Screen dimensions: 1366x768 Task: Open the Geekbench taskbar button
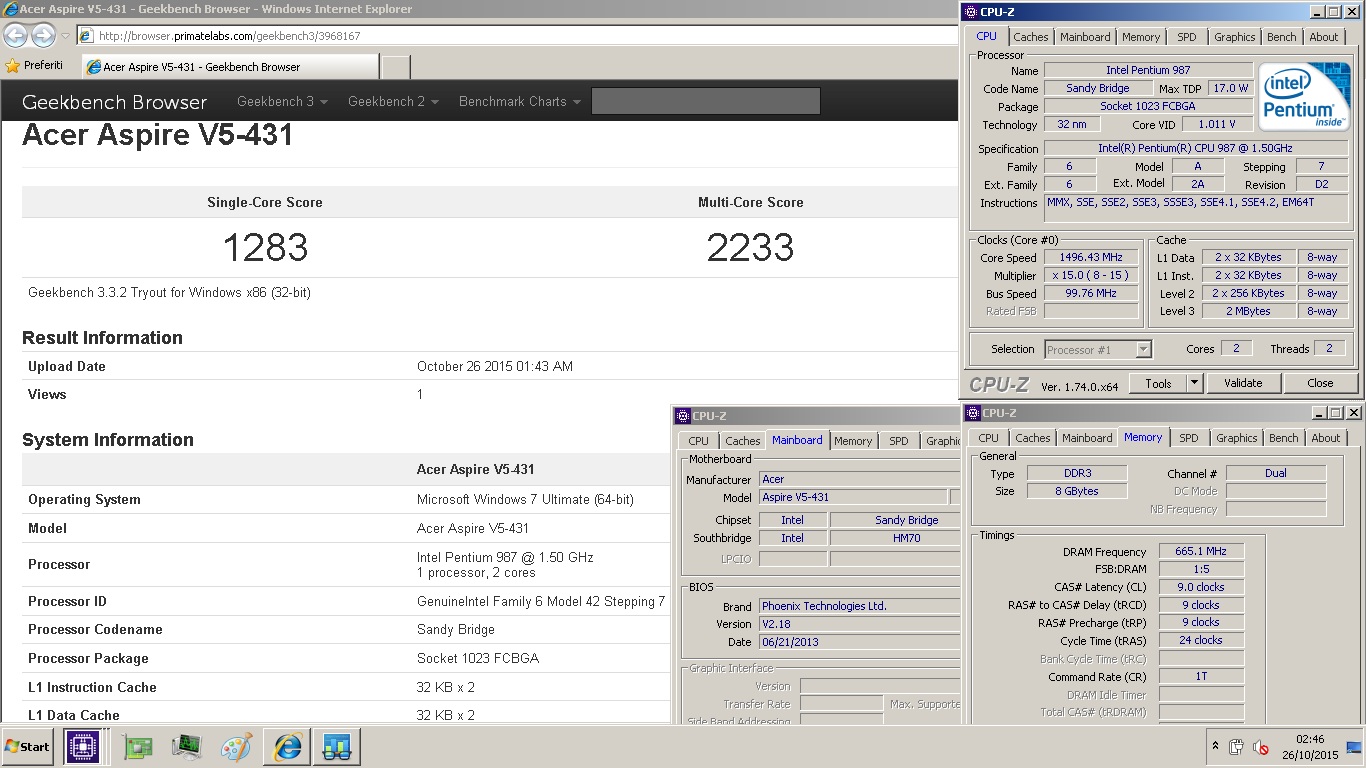click(336, 747)
